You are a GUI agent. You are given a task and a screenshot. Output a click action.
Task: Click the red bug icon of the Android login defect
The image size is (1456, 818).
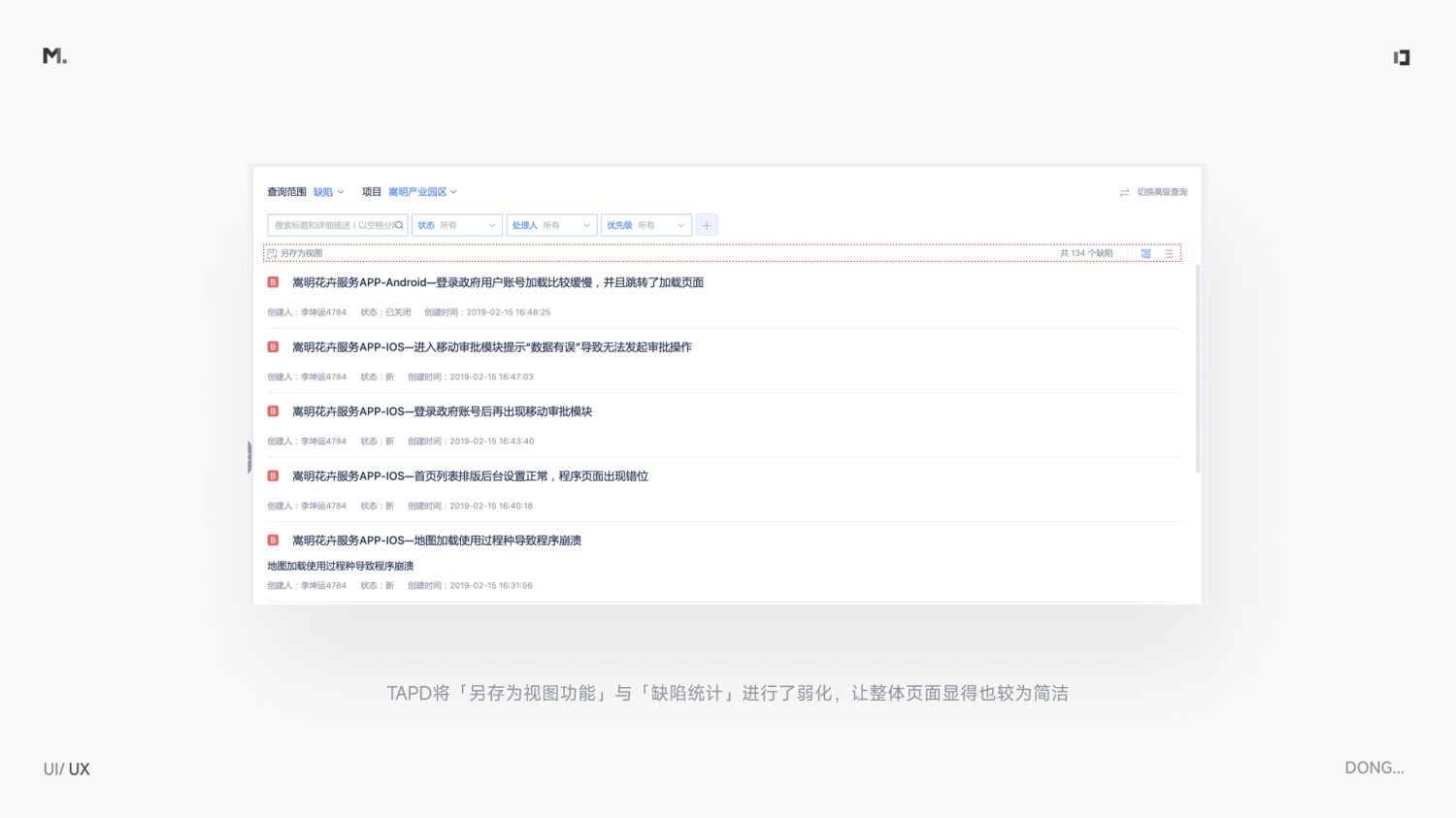click(x=273, y=282)
